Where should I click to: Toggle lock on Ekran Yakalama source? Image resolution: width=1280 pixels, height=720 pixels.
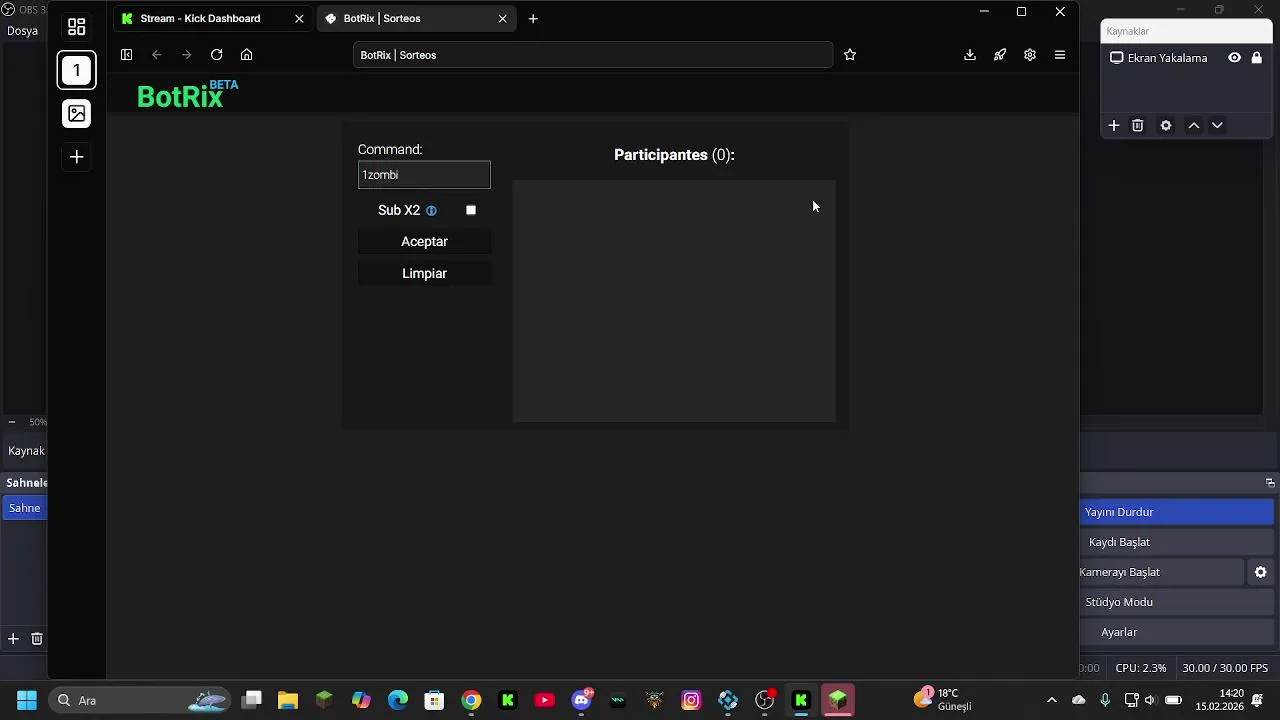point(1257,58)
